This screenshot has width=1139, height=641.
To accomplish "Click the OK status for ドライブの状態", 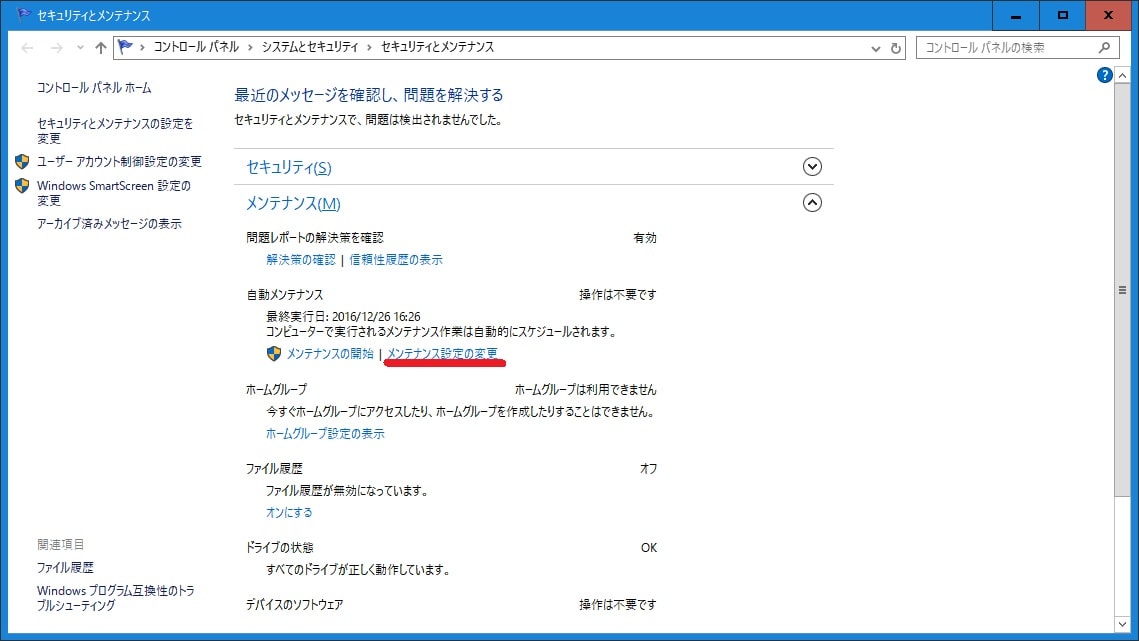I will coord(649,548).
